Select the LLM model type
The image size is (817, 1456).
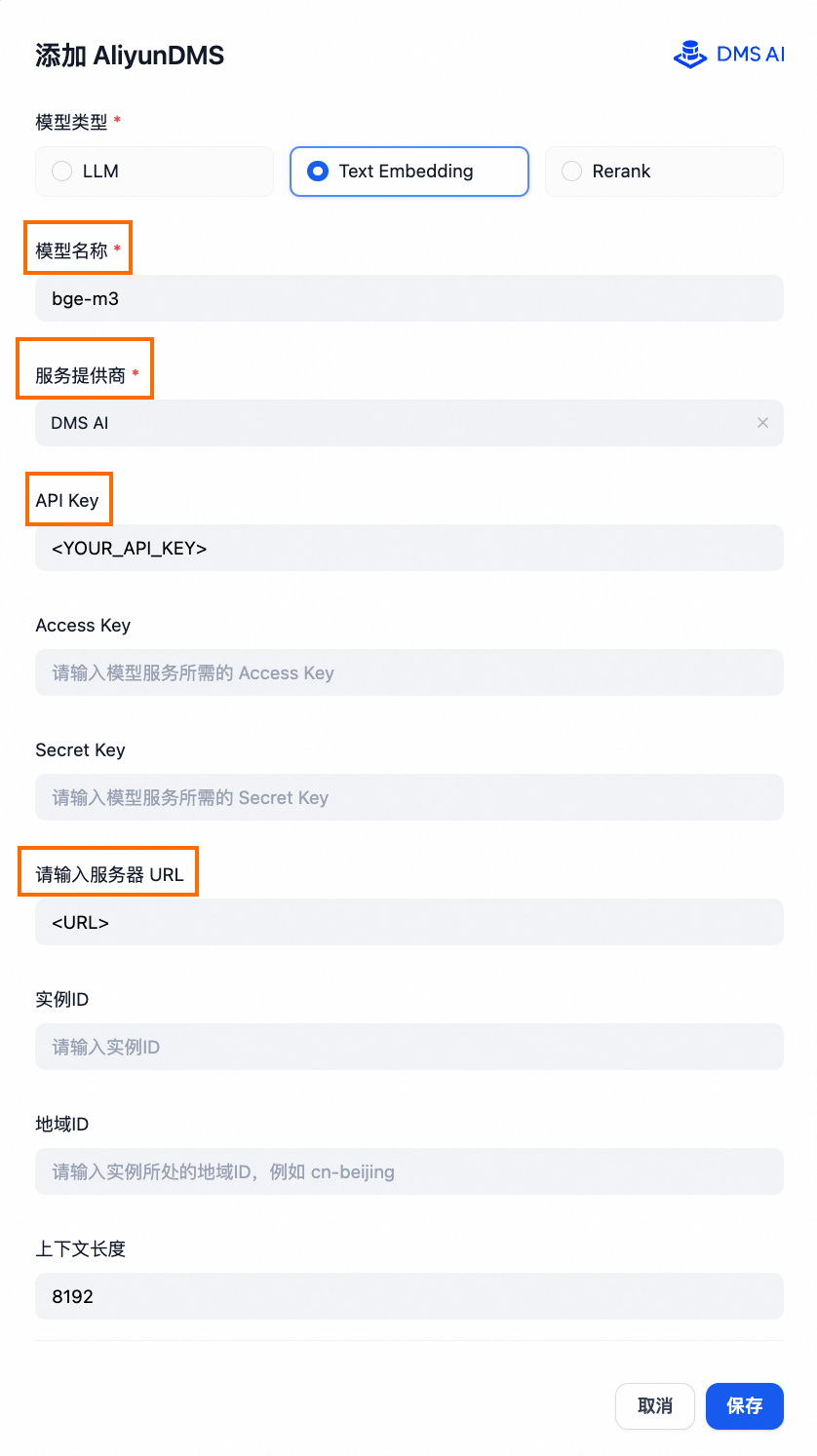pyautogui.click(x=155, y=172)
